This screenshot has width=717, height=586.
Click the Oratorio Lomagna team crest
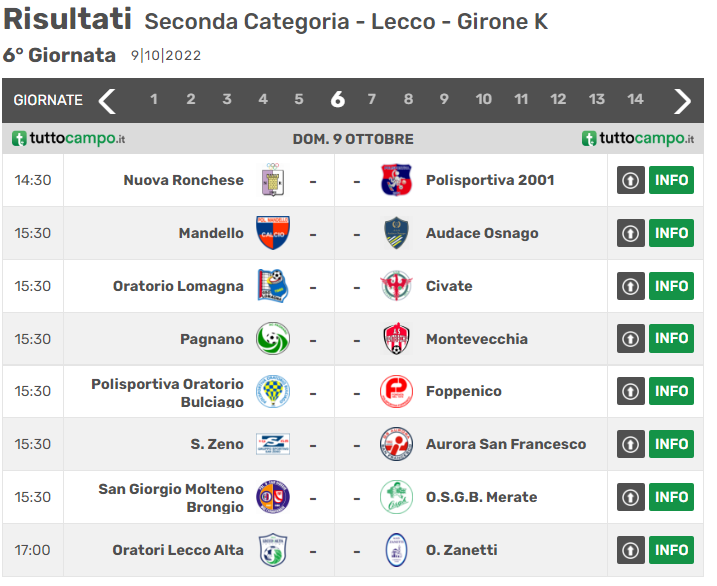(272, 286)
